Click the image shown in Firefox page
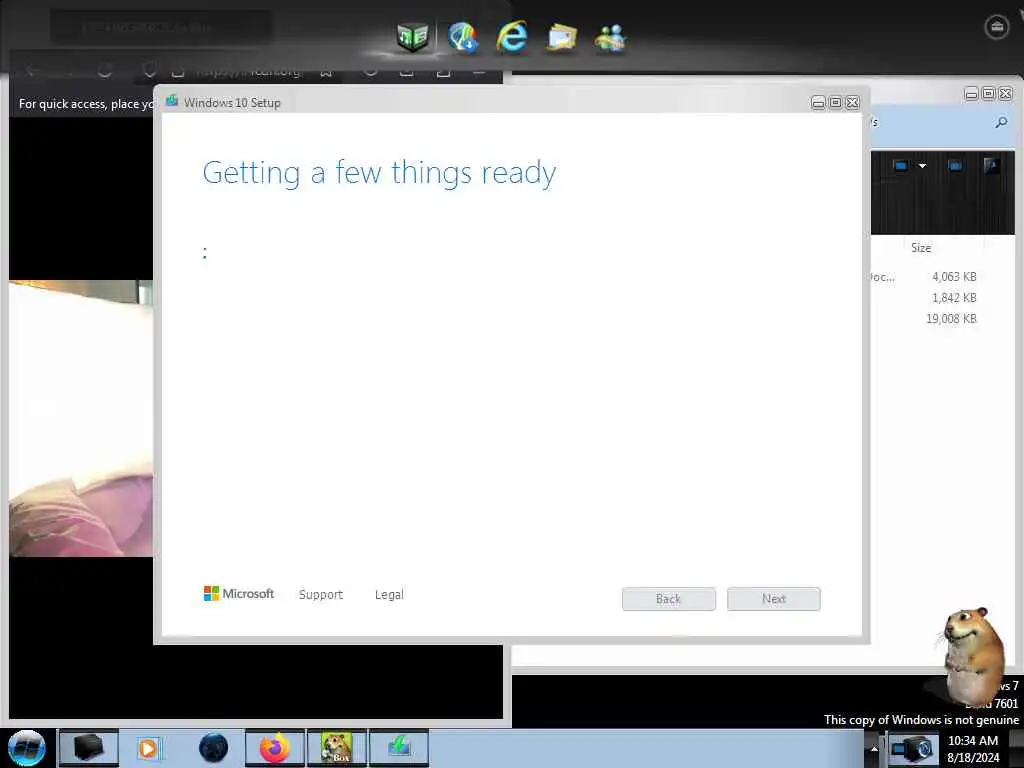 81,418
